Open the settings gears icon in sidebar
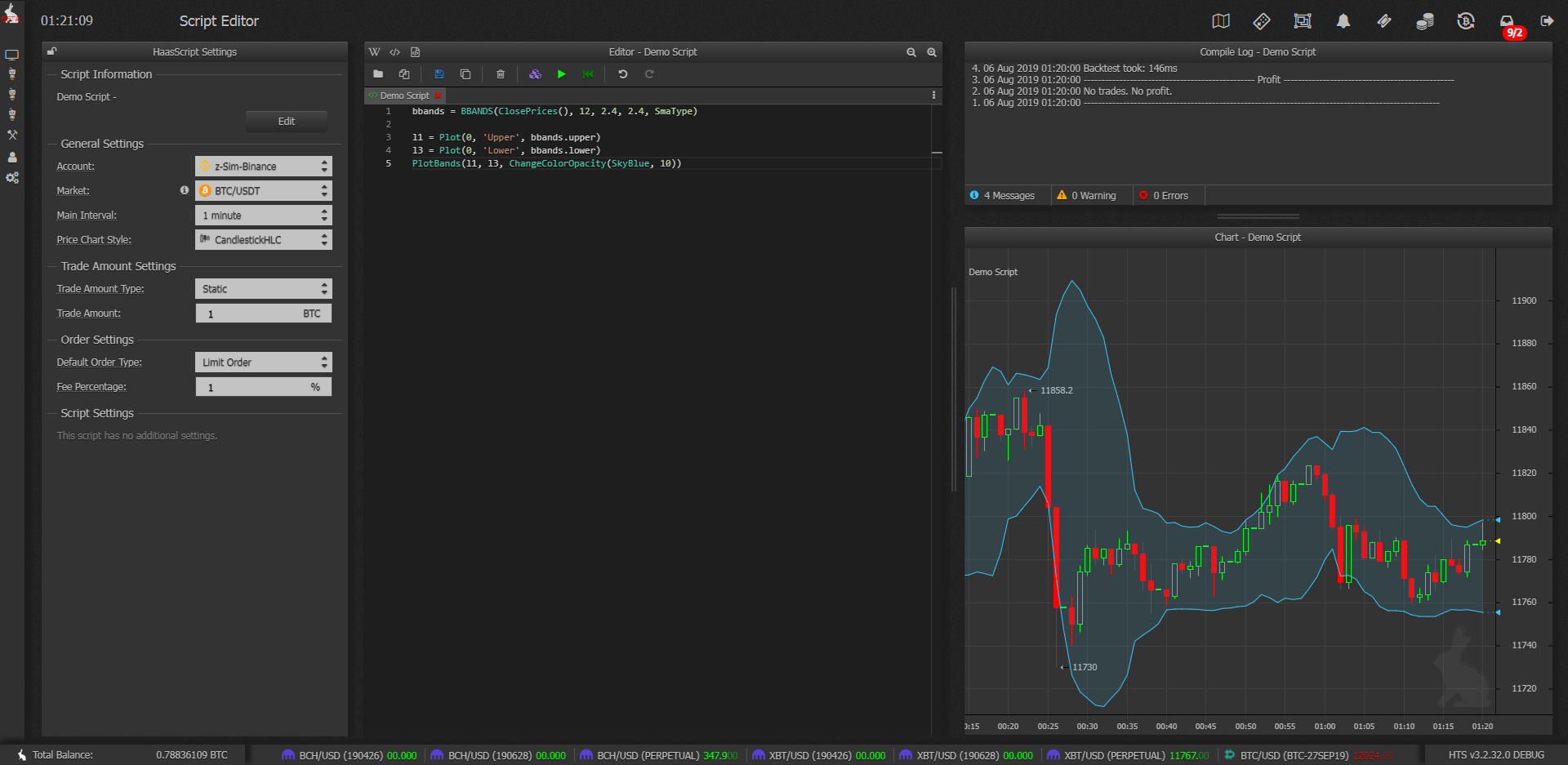The height and width of the screenshot is (765, 1568). 11,177
